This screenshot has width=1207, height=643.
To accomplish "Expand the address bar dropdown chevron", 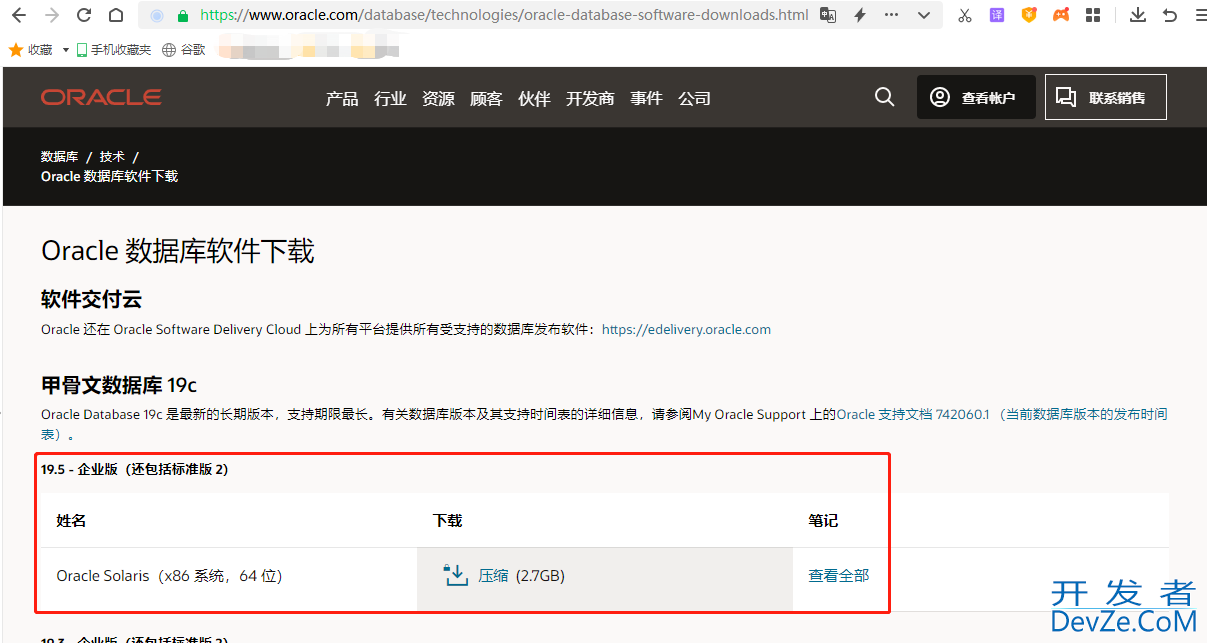I will [924, 15].
